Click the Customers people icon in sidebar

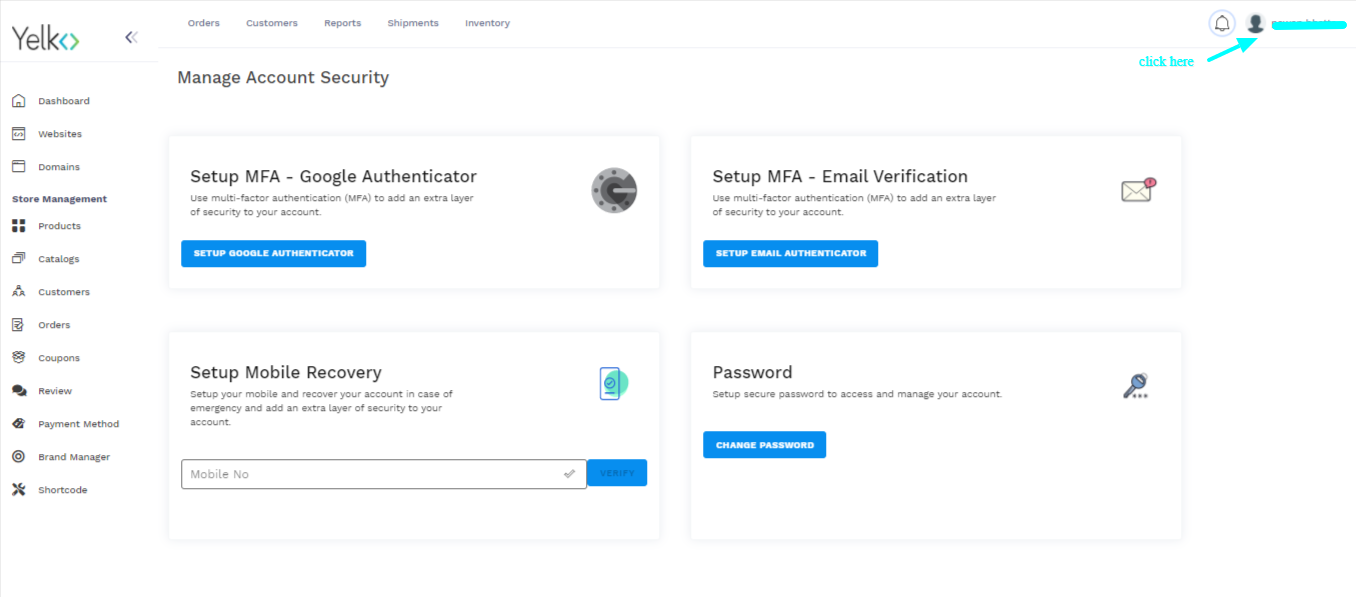pos(18,292)
